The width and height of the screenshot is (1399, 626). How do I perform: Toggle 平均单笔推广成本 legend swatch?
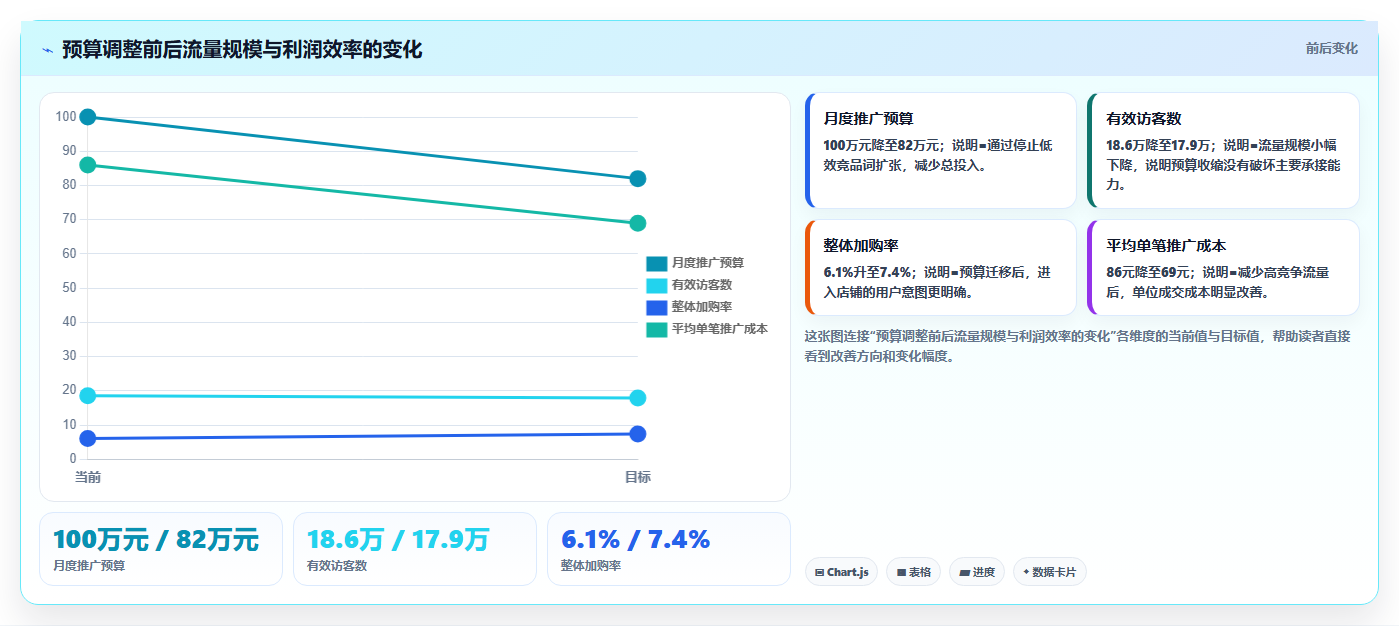point(656,329)
